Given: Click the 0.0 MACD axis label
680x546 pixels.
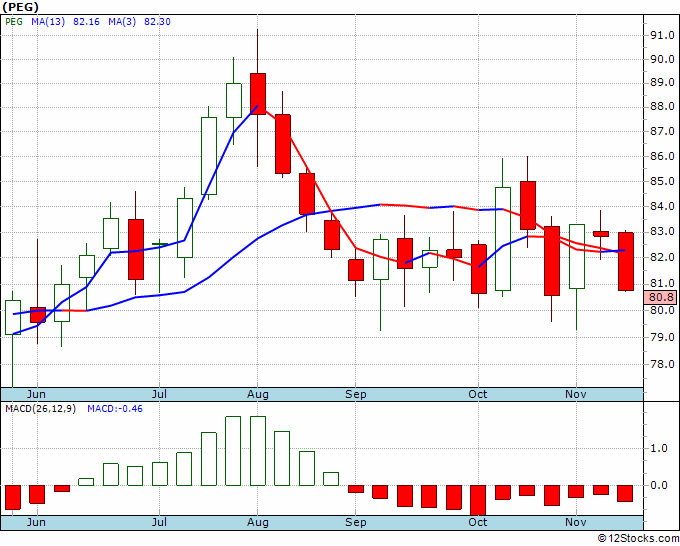Looking at the screenshot, I should [659, 485].
